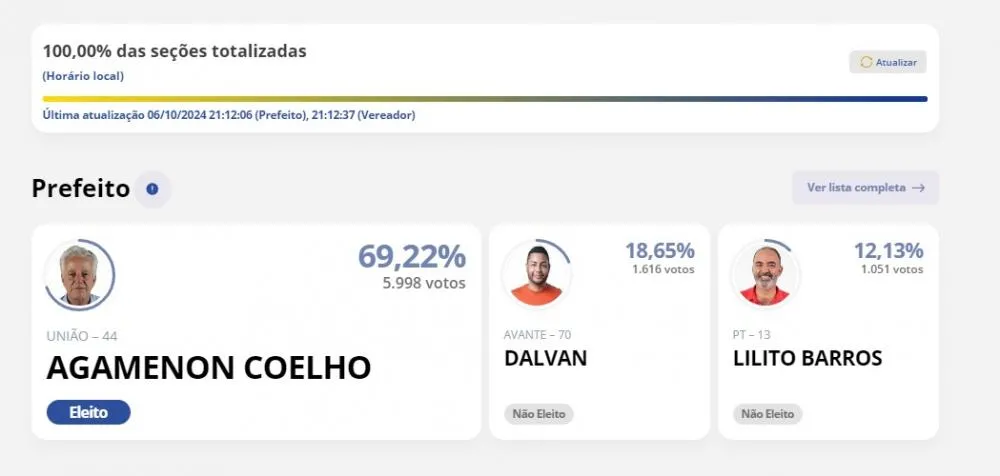Click the arrow icon beside Ver lista completa
This screenshot has height=476, width=1000.
coord(918,188)
